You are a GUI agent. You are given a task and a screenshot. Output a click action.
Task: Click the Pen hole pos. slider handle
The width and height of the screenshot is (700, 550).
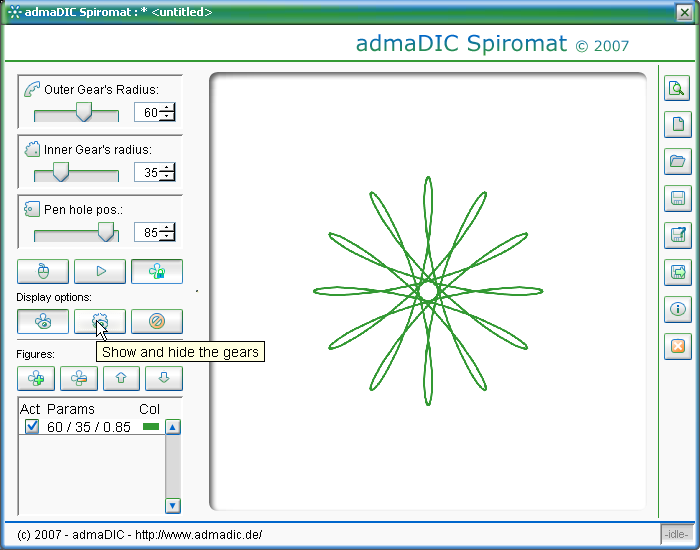coord(106,232)
